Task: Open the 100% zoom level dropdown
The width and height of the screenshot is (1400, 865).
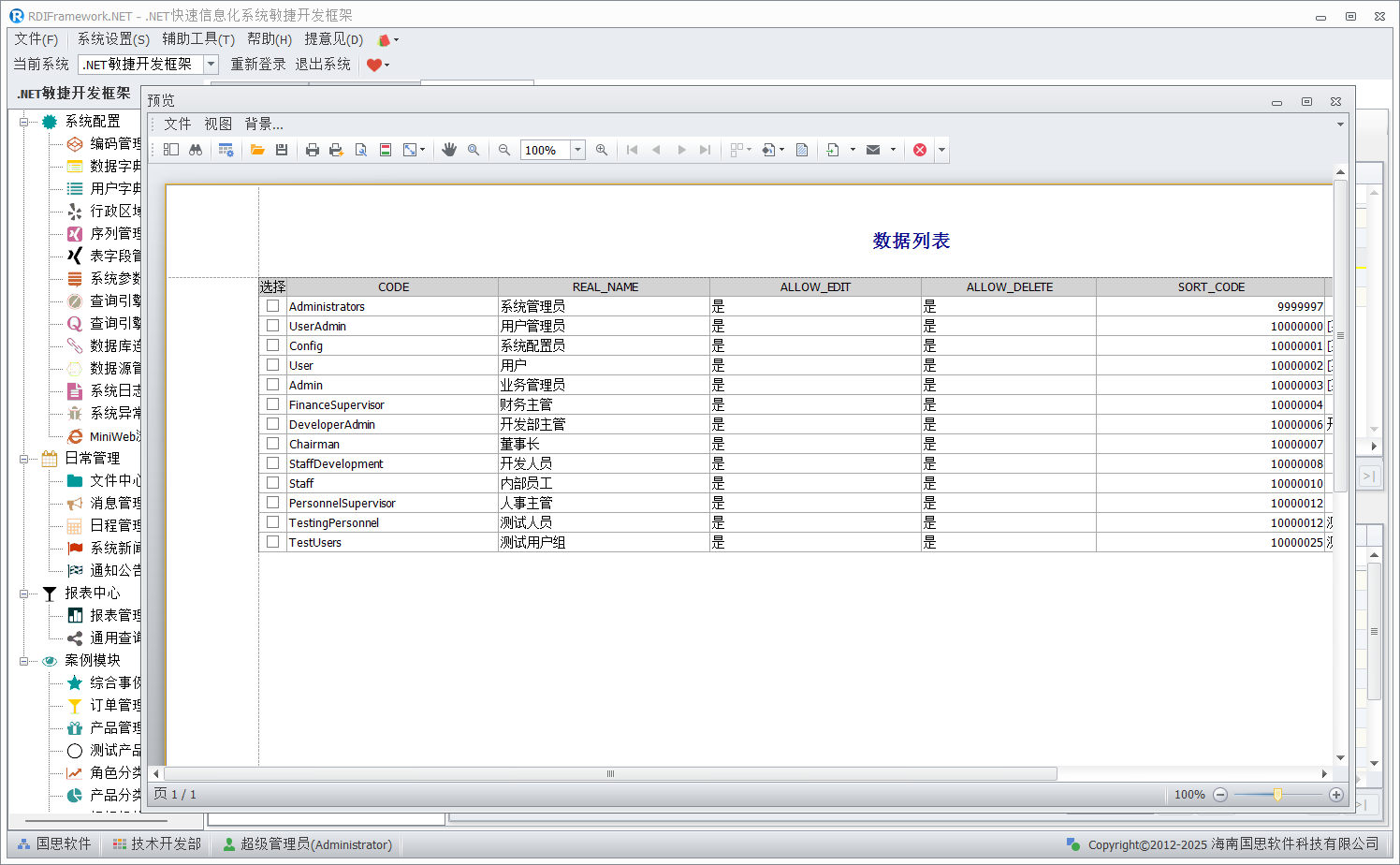Action: click(578, 150)
